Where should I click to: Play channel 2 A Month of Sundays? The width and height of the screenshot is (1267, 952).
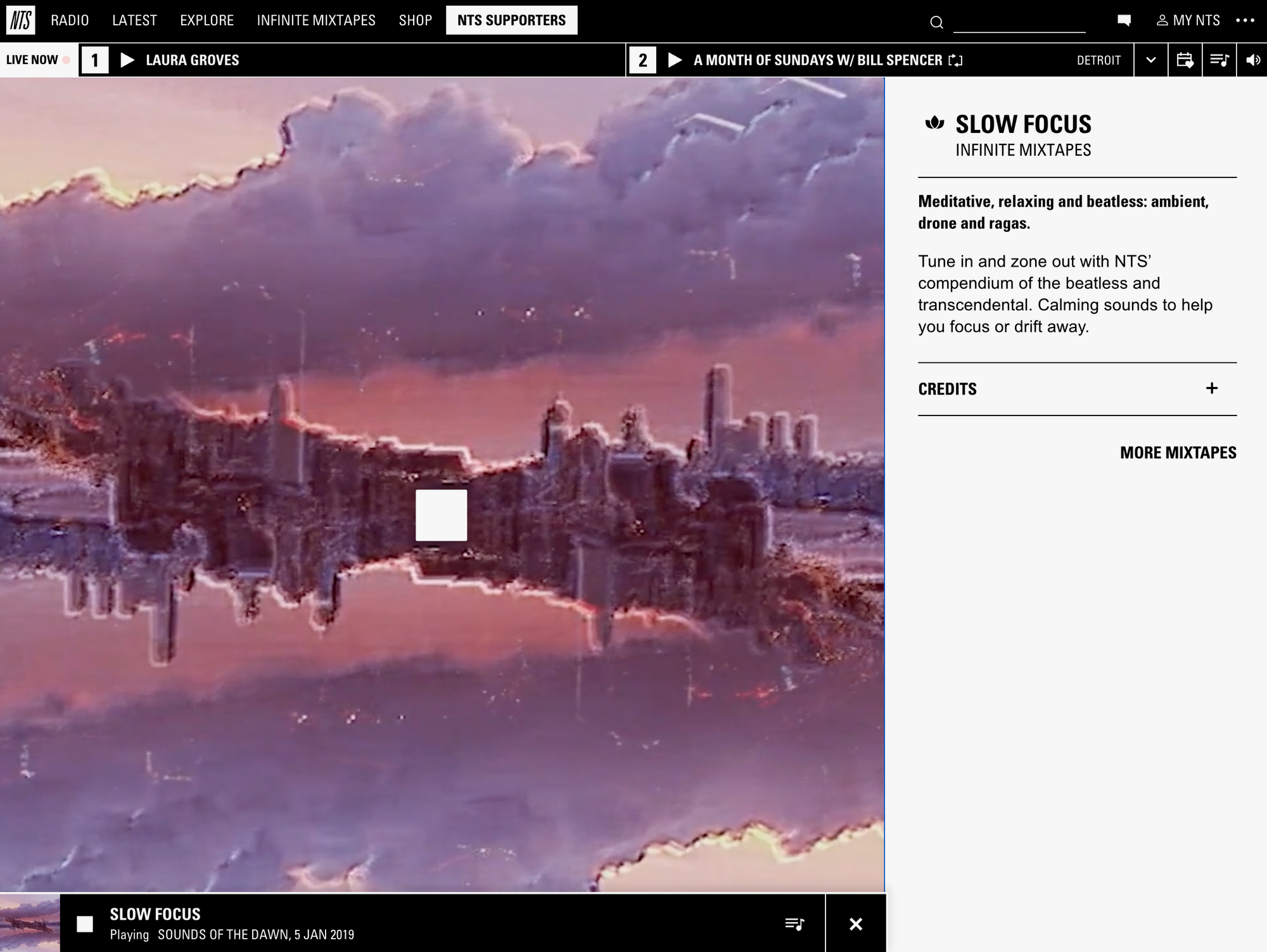click(x=675, y=60)
